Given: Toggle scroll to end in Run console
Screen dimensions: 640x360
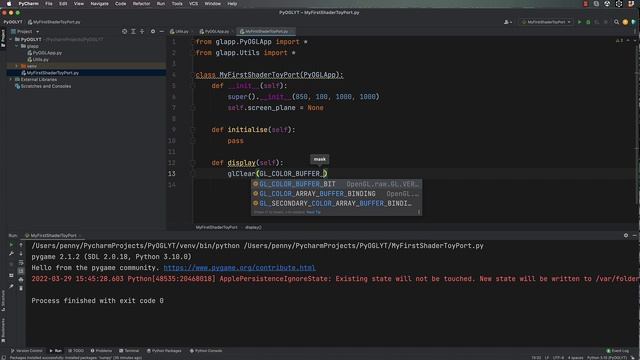Looking at the screenshot, I should pyautogui.click(x=21, y=271).
